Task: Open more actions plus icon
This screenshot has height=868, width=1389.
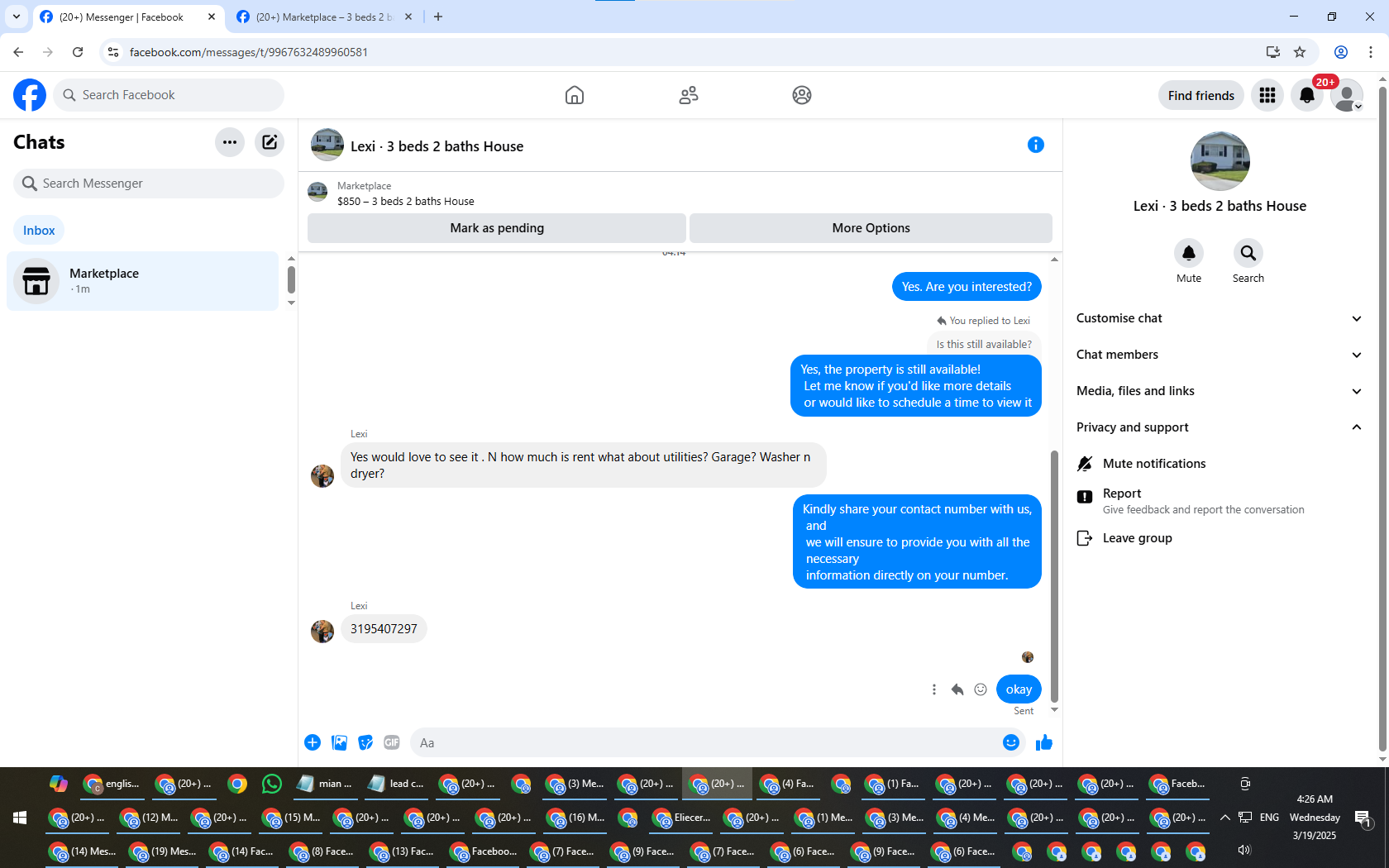Action: (x=313, y=742)
